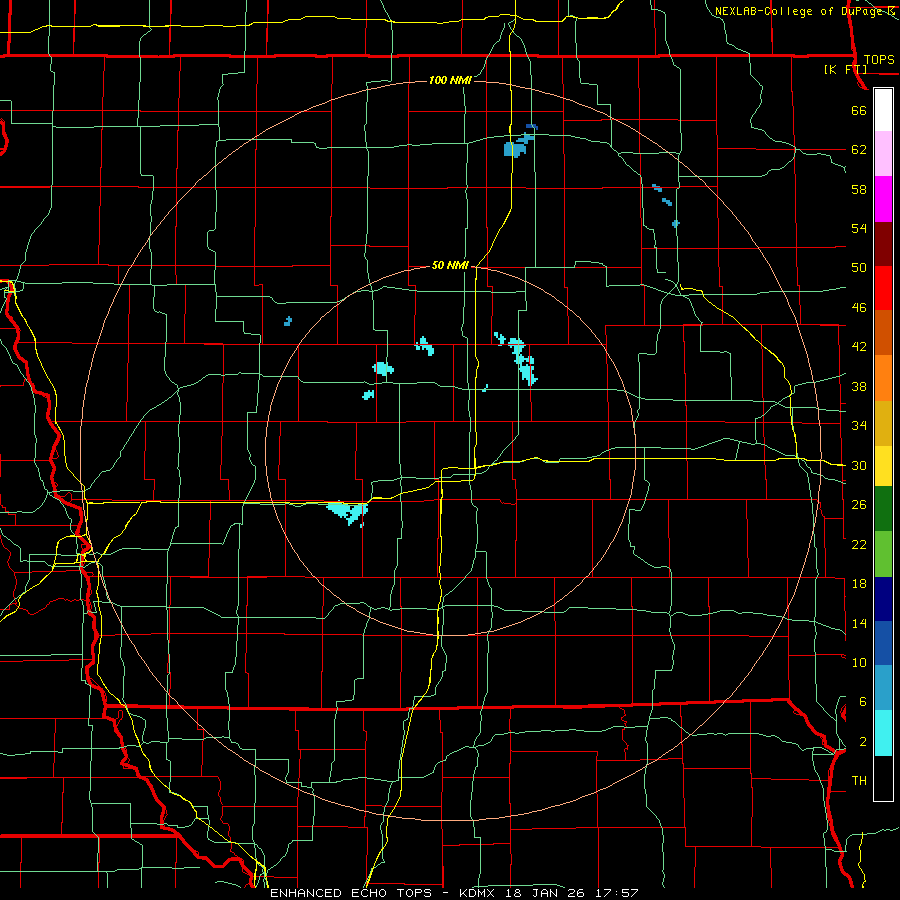This screenshot has width=900, height=900.
Task: Click the TOPS legend title
Action: click(x=879, y=60)
